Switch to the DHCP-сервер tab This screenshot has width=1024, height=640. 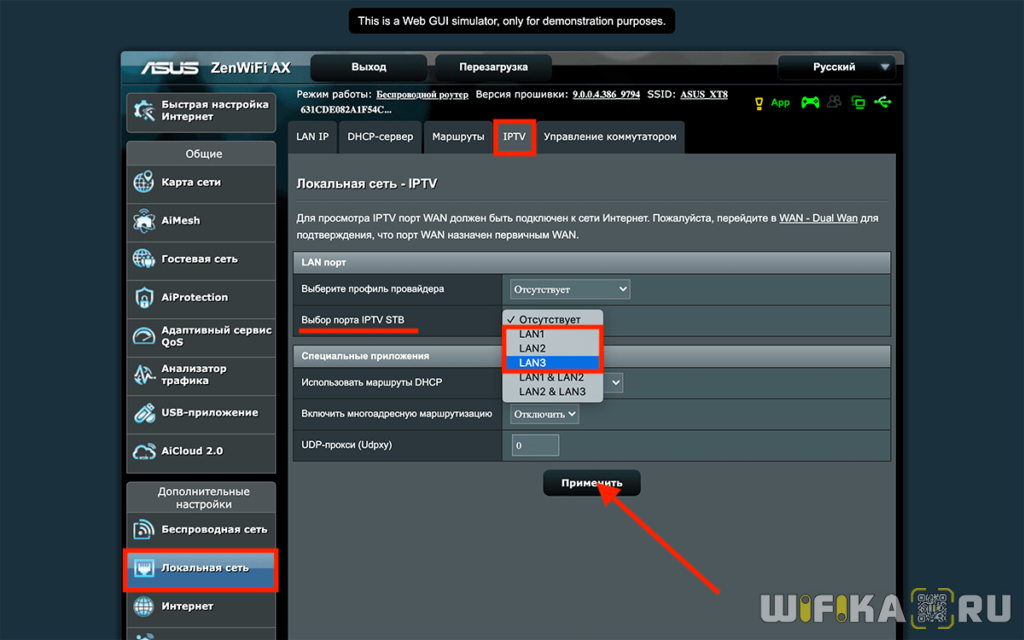(x=380, y=137)
